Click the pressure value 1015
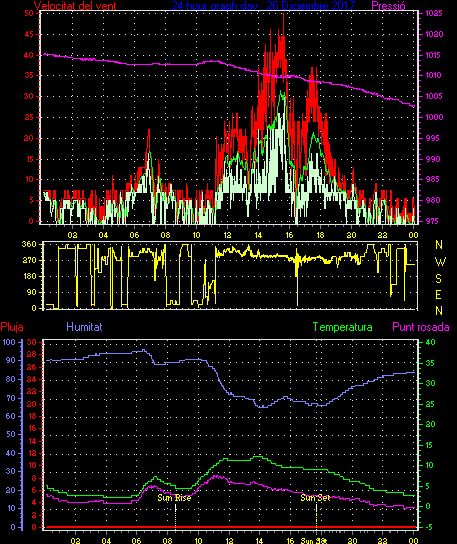 point(434,55)
